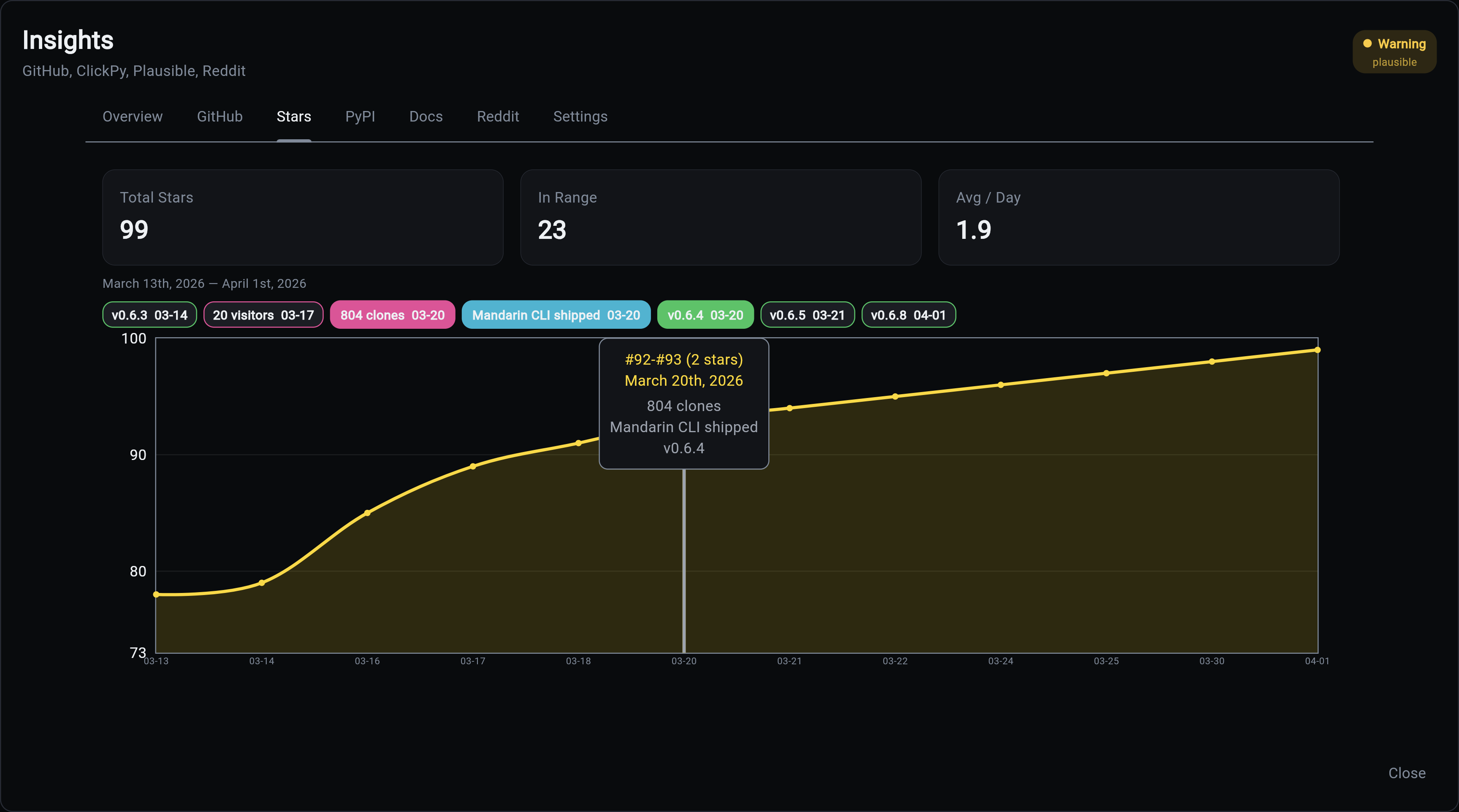Image resolution: width=1459 pixels, height=812 pixels.
Task: Switch to the Overview tab
Action: tap(132, 116)
